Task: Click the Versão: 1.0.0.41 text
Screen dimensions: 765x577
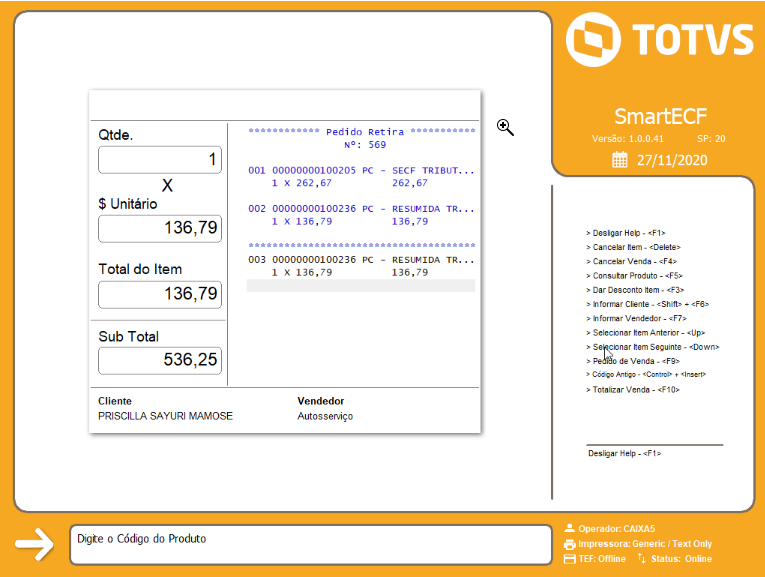Action: point(628,139)
